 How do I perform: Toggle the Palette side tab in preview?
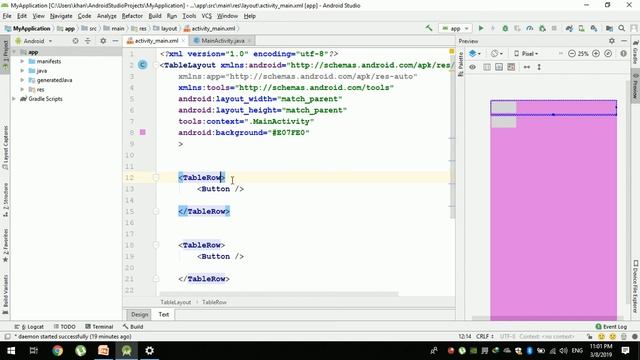(x=460, y=63)
